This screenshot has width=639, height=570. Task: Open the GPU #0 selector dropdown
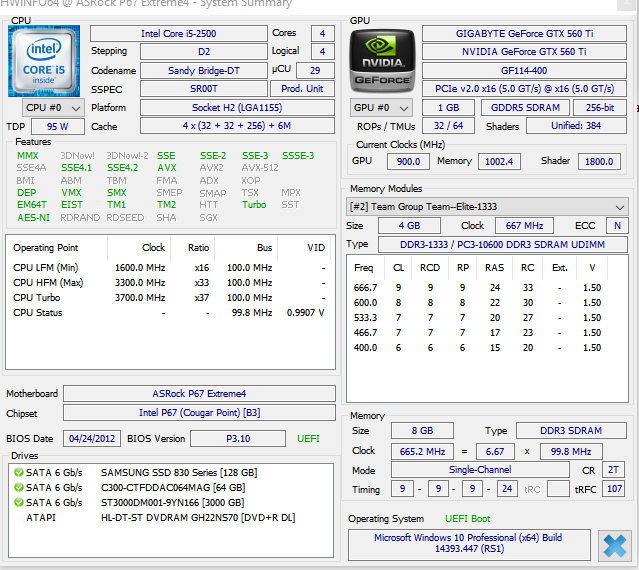pyautogui.click(x=381, y=108)
